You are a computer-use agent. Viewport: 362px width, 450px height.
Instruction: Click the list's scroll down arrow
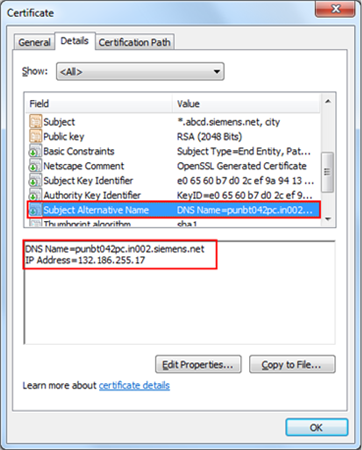click(328, 219)
